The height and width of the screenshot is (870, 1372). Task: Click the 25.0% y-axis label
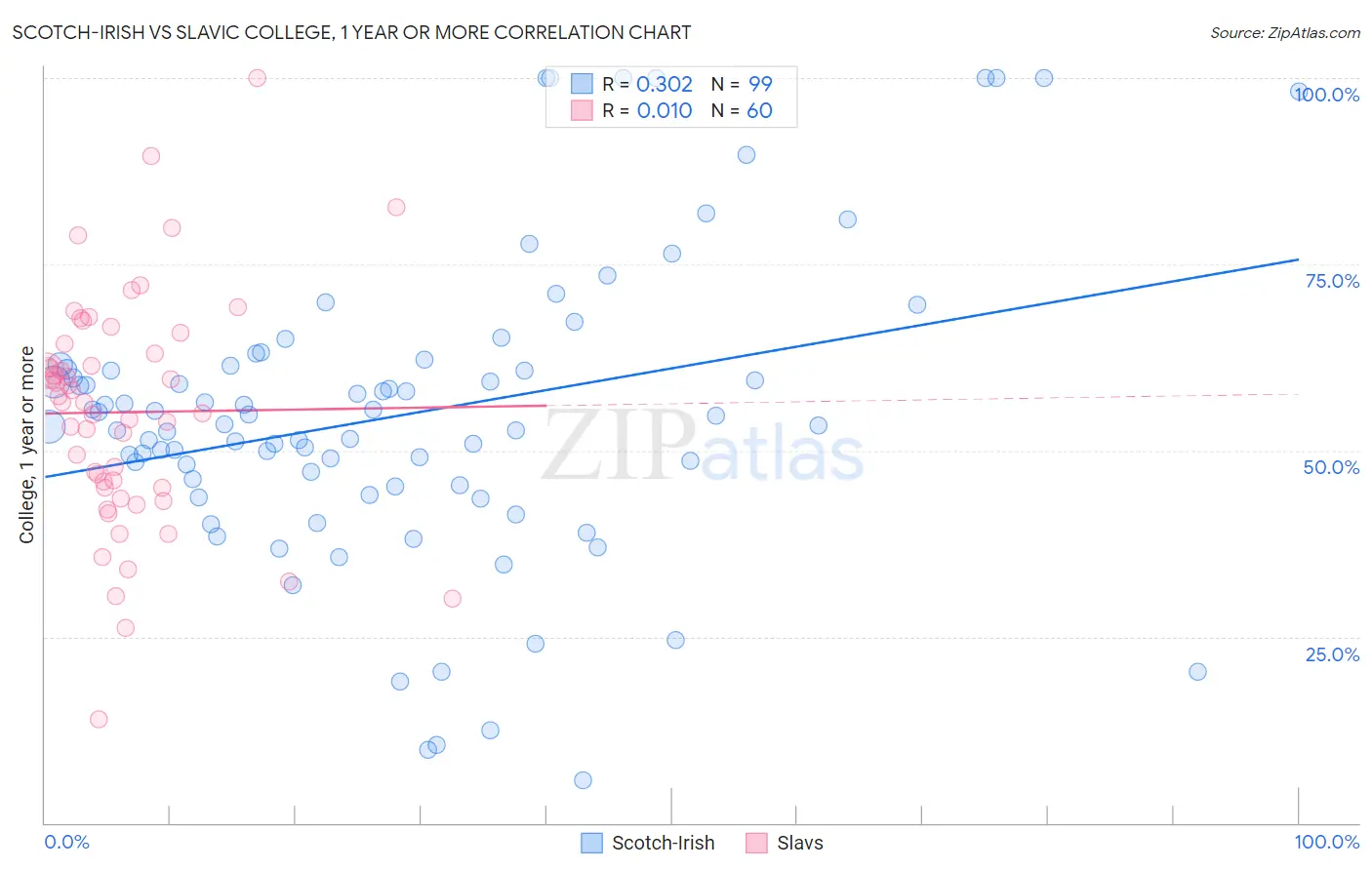pyautogui.click(x=1332, y=654)
